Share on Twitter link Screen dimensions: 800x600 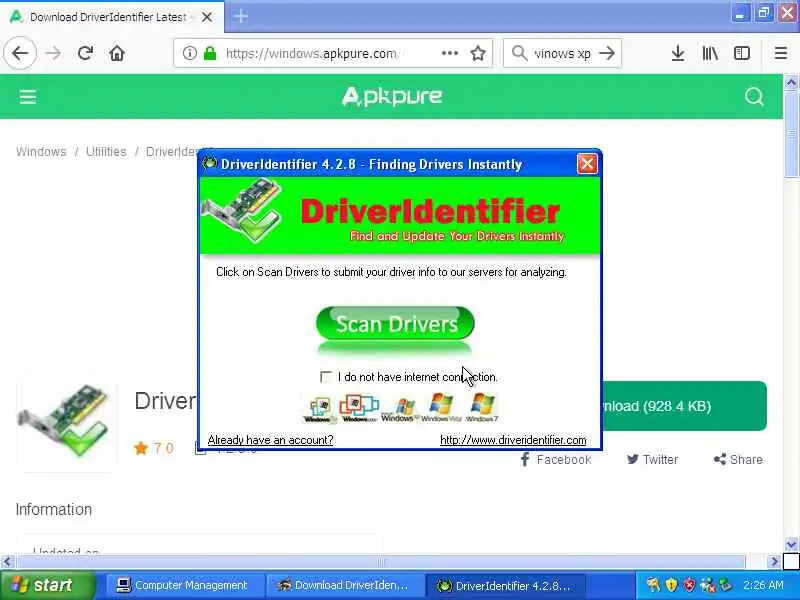[x=653, y=460]
